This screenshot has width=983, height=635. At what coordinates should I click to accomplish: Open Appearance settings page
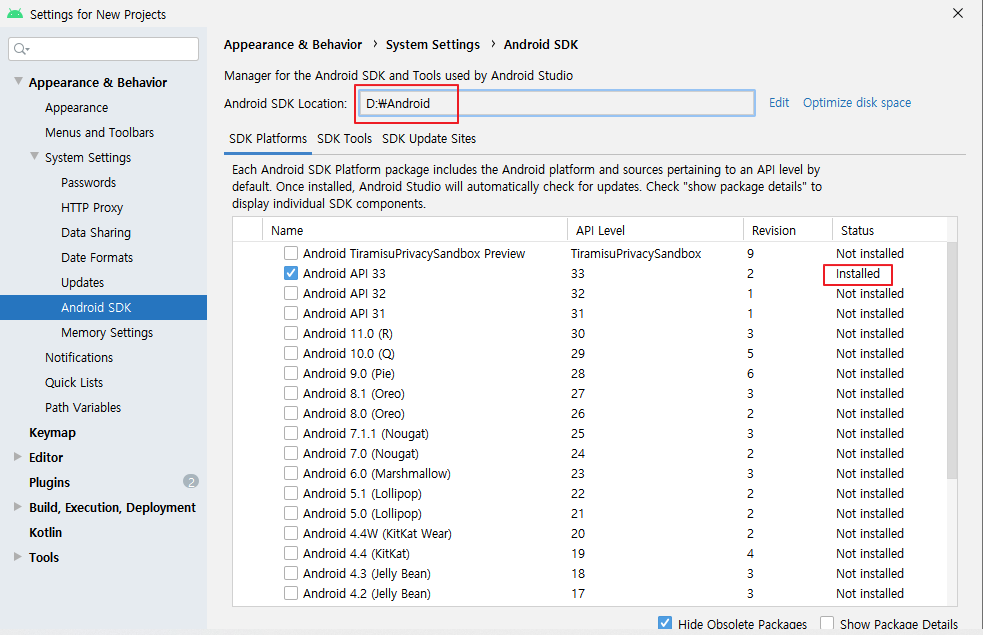coord(76,108)
